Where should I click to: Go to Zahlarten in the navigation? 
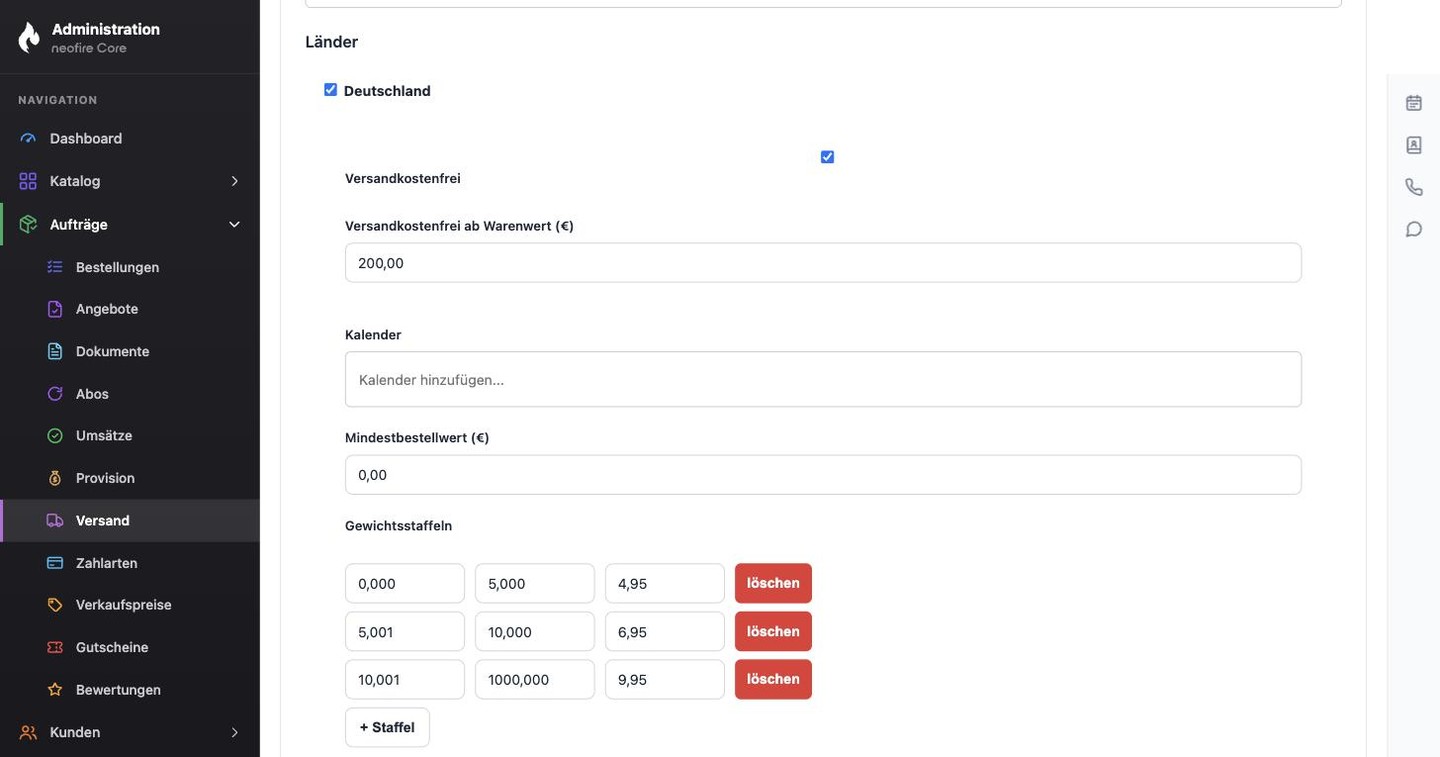pos(130,563)
